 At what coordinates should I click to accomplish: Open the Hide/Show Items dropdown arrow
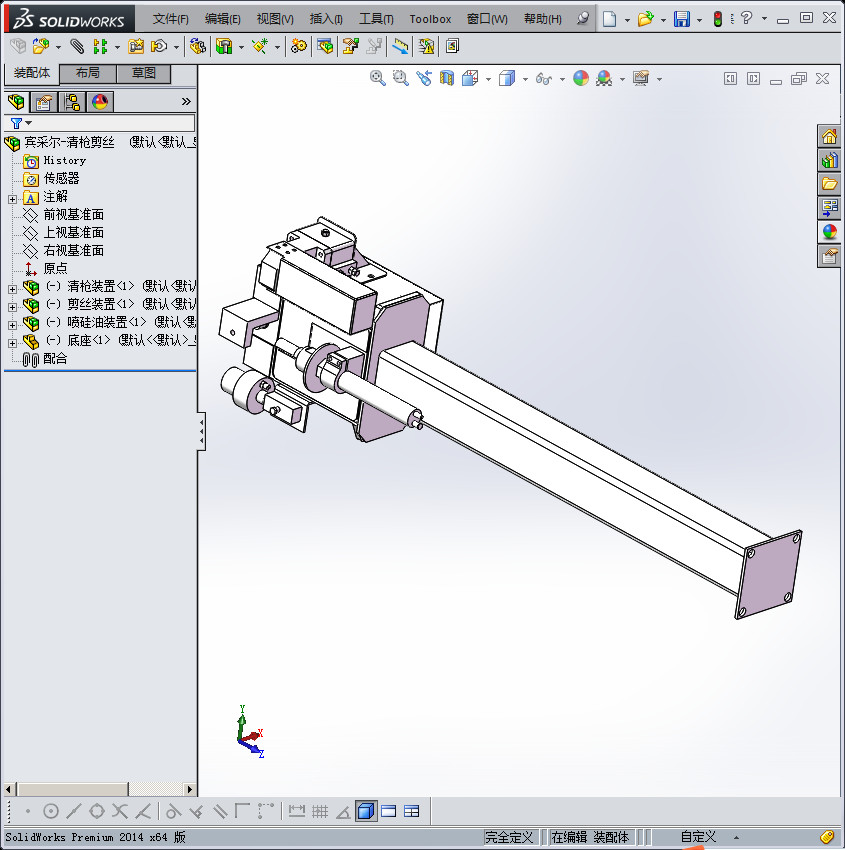coord(562,79)
